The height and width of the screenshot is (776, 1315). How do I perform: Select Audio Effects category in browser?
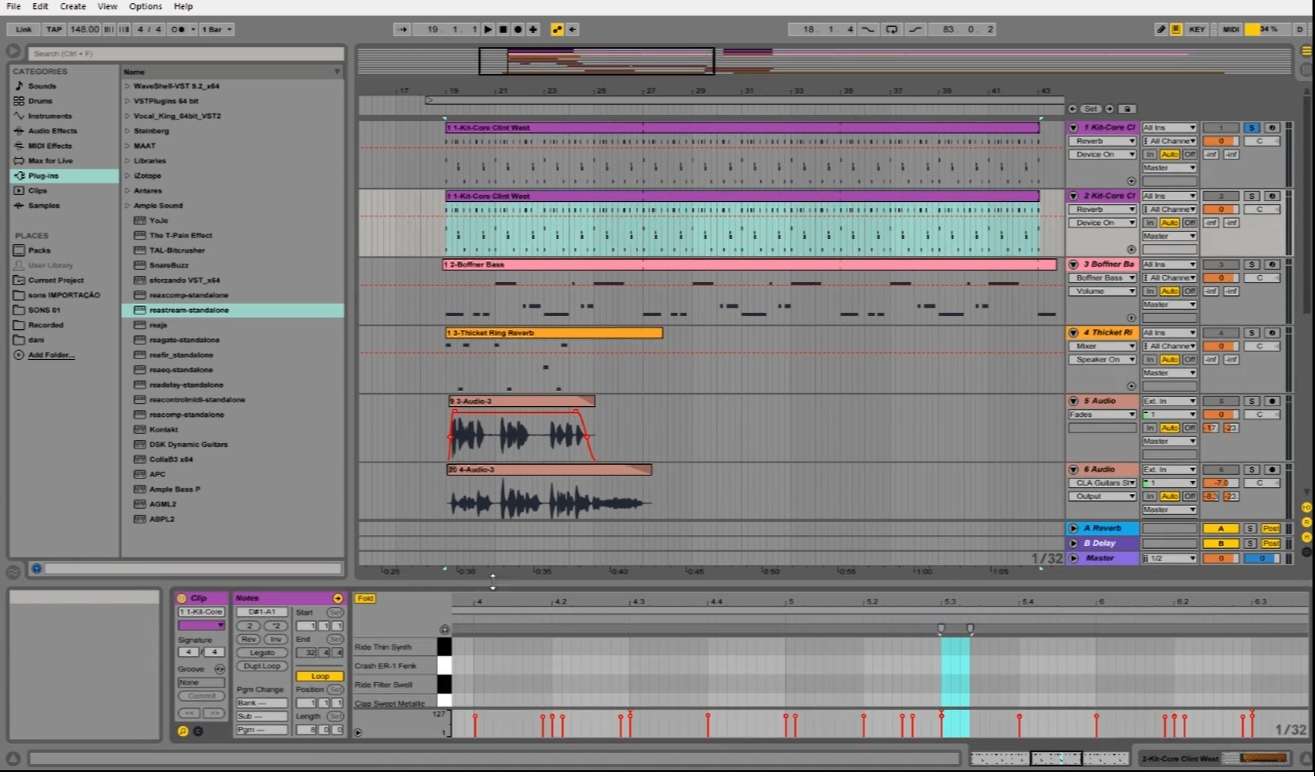52,131
